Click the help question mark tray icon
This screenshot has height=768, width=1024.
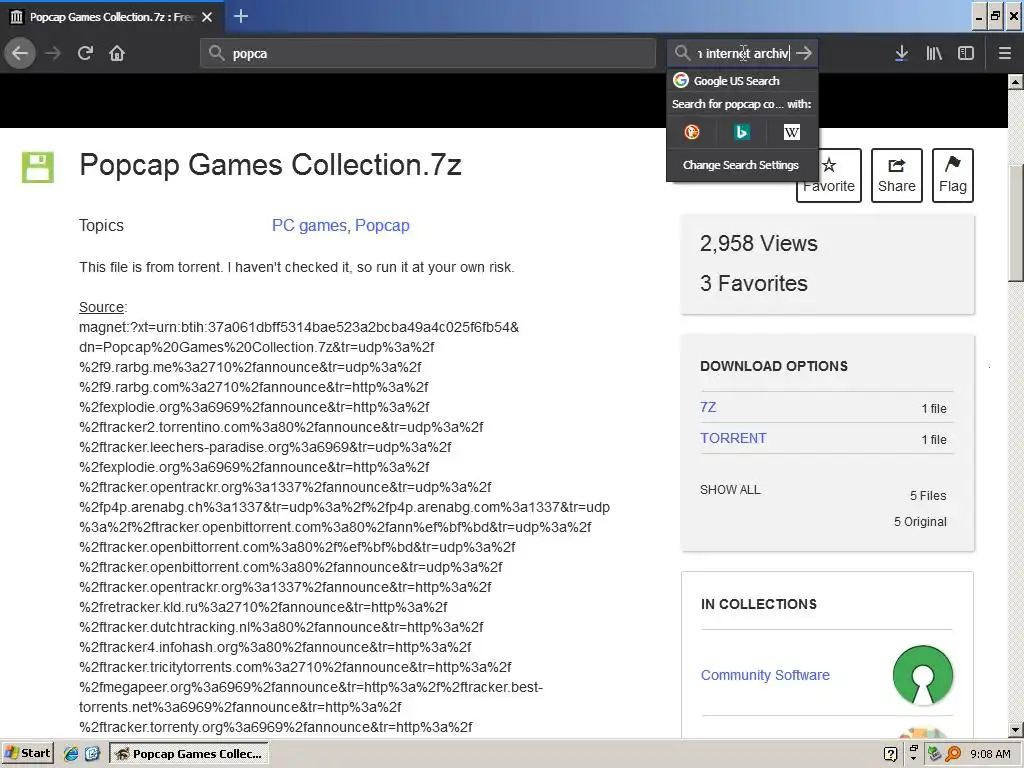pos(890,754)
